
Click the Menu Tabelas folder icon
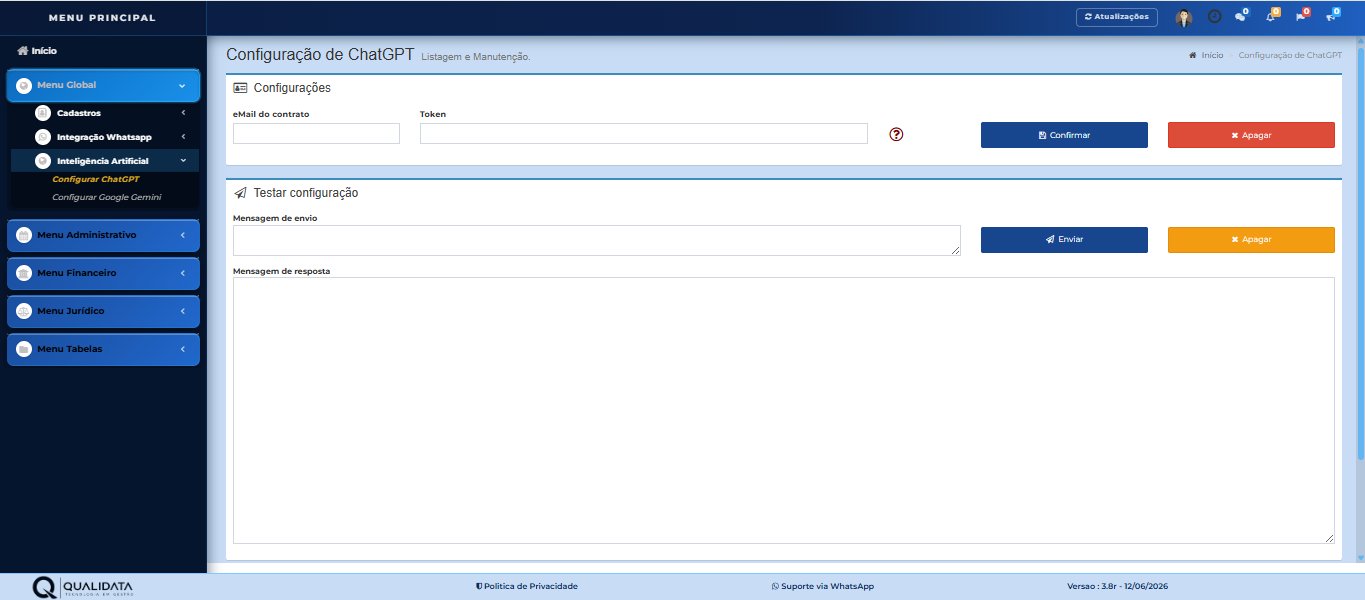(x=24, y=349)
